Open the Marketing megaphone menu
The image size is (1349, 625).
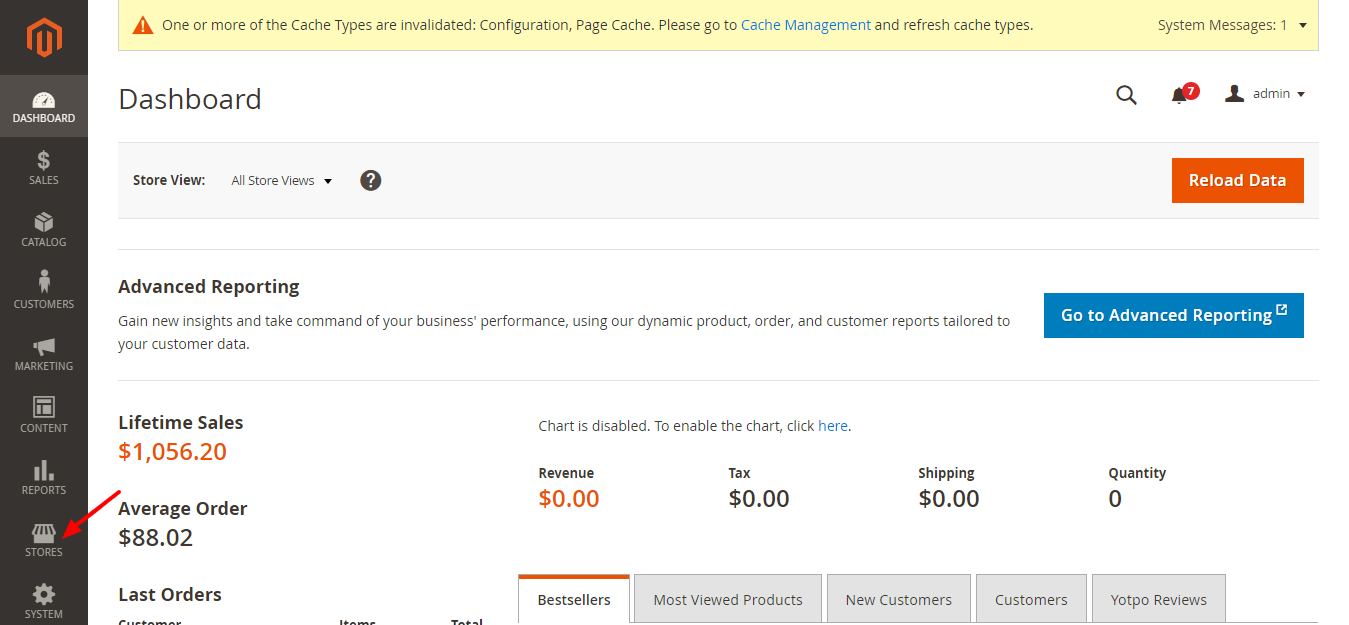[44, 353]
